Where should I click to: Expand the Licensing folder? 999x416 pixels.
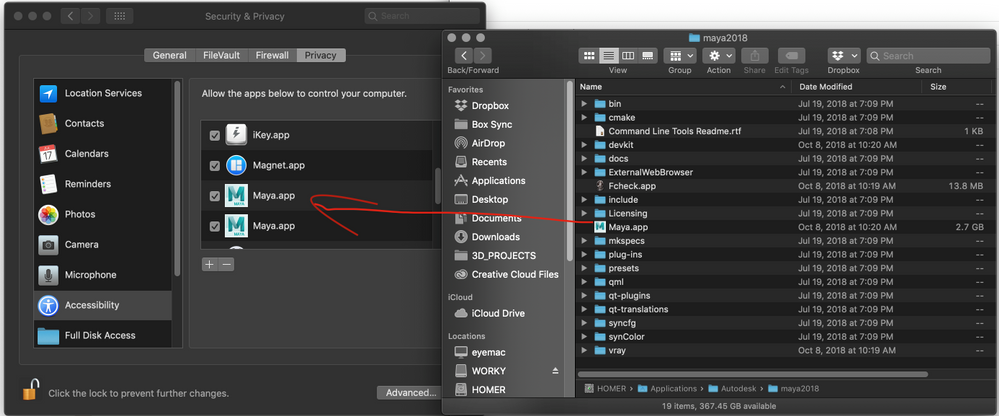point(584,213)
